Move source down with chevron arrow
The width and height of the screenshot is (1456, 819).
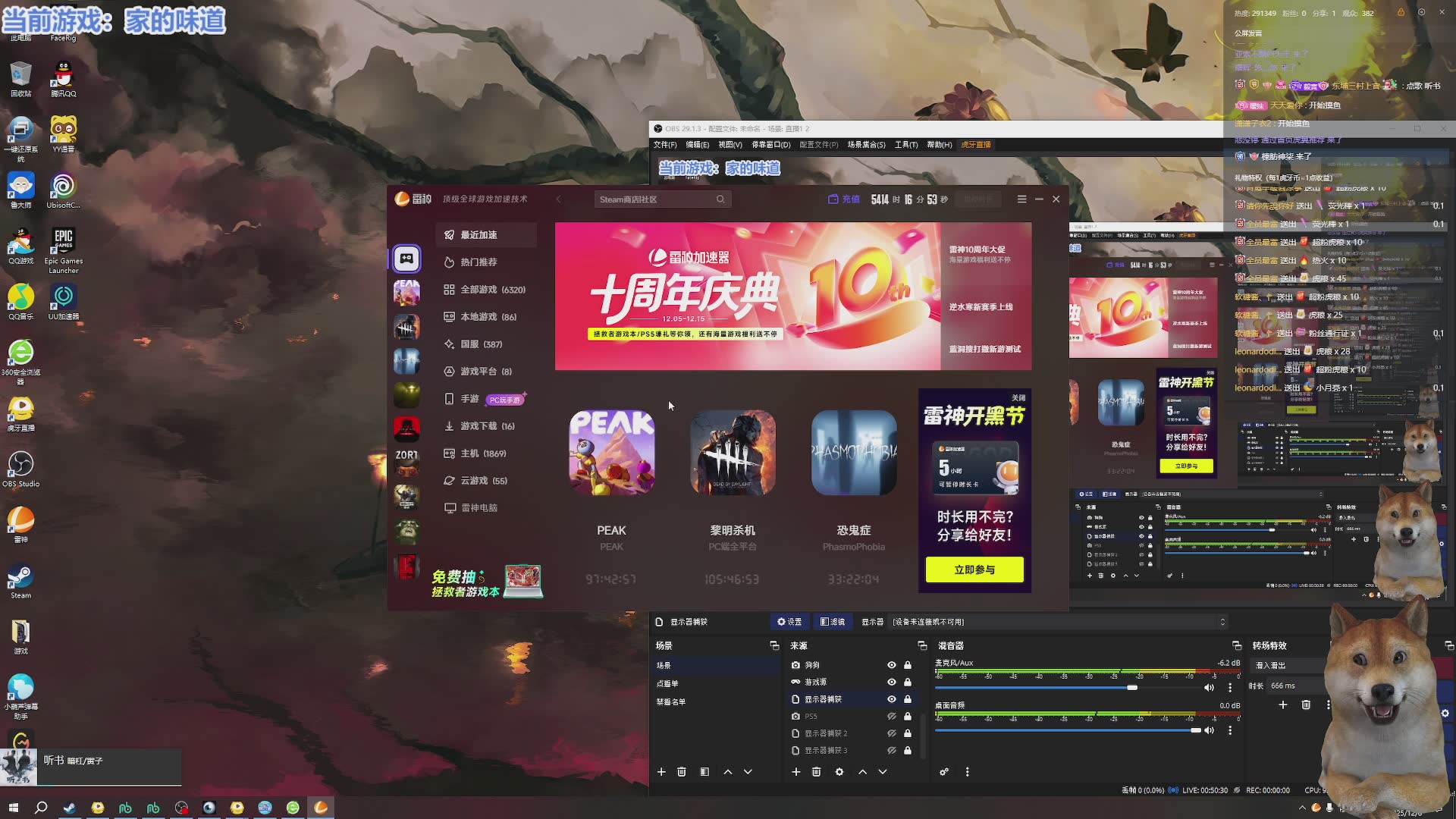tap(883, 772)
